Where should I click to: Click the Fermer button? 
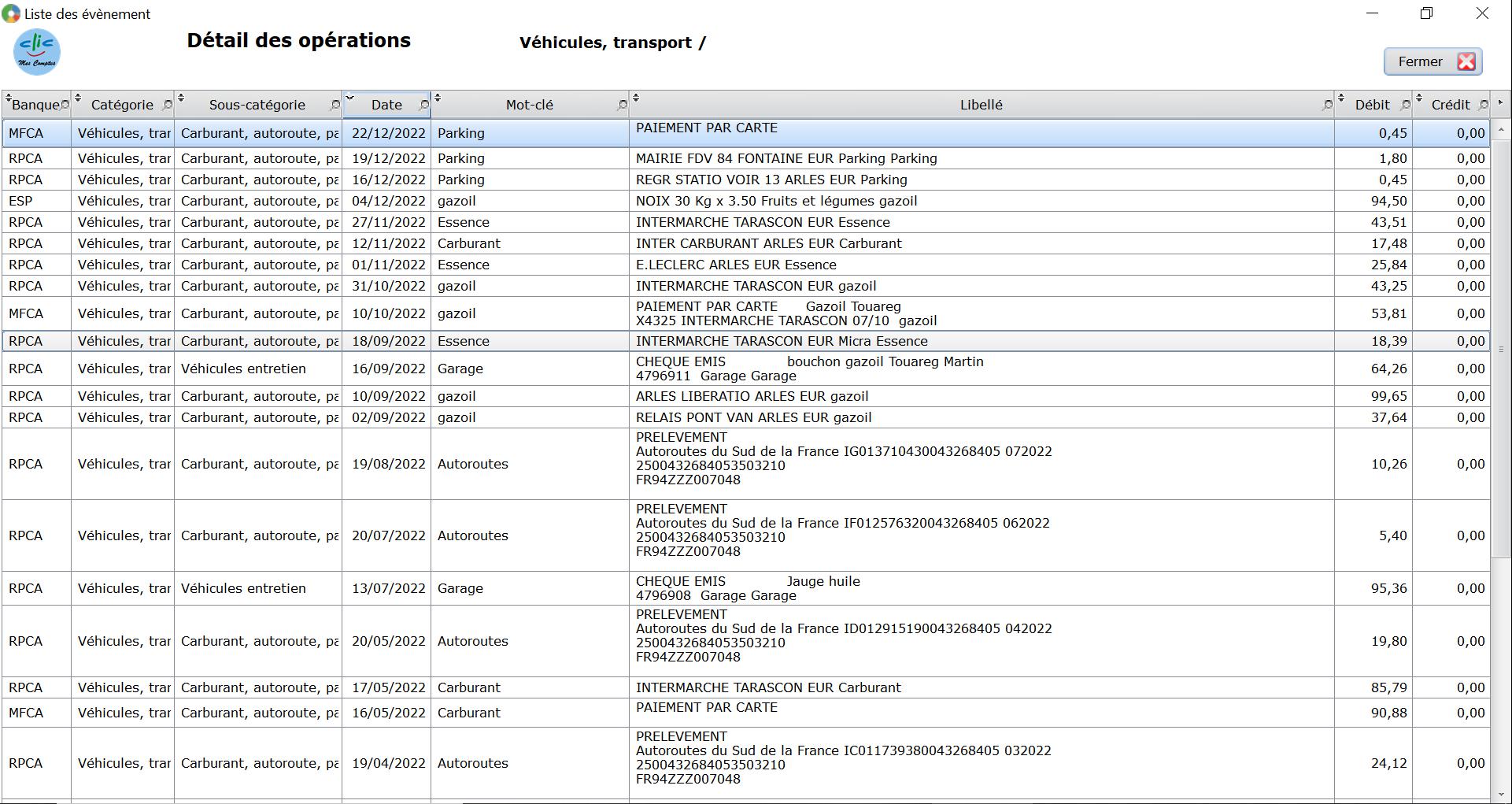tap(1433, 61)
